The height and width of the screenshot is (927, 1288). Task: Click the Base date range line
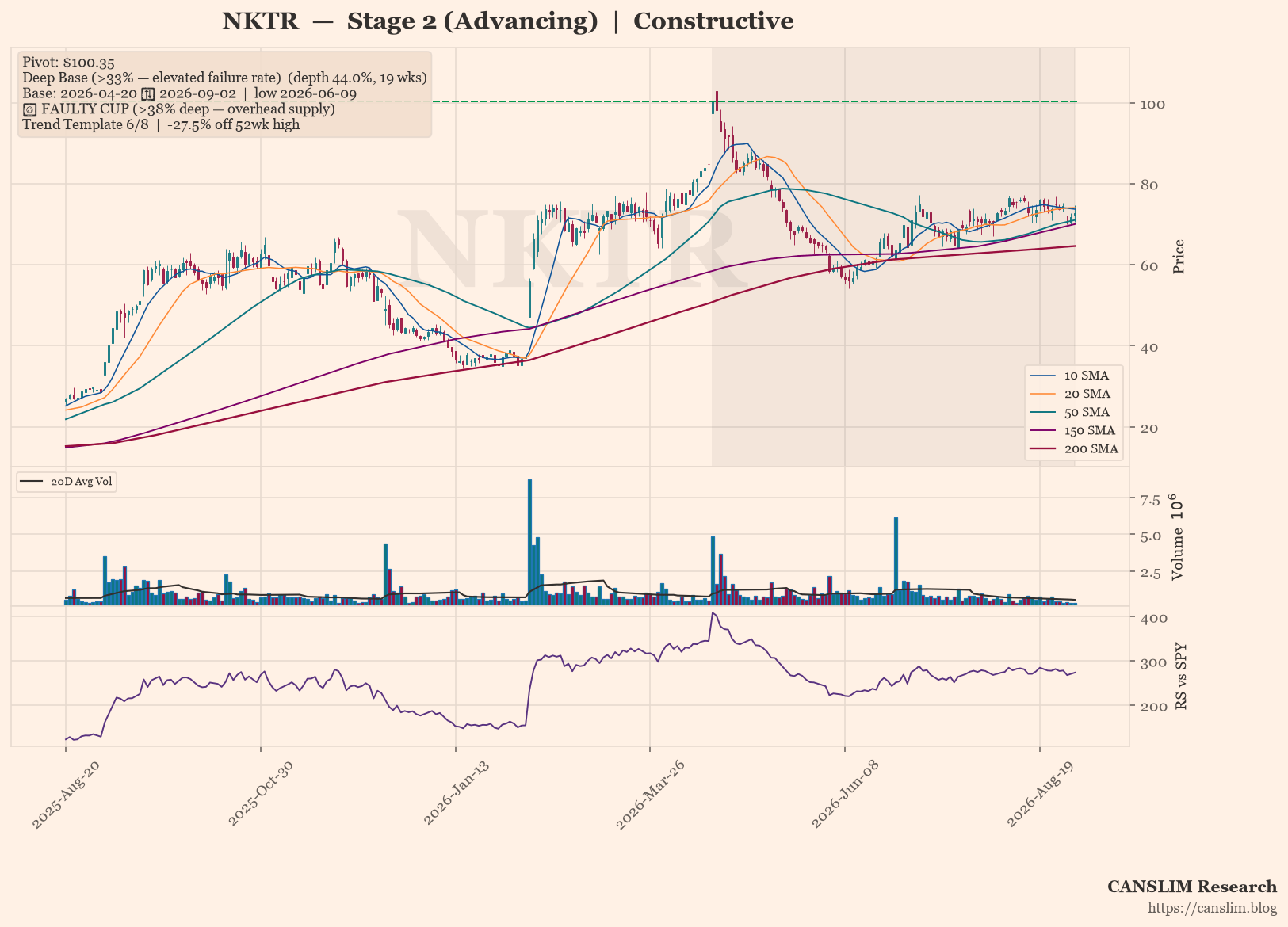pos(189,93)
